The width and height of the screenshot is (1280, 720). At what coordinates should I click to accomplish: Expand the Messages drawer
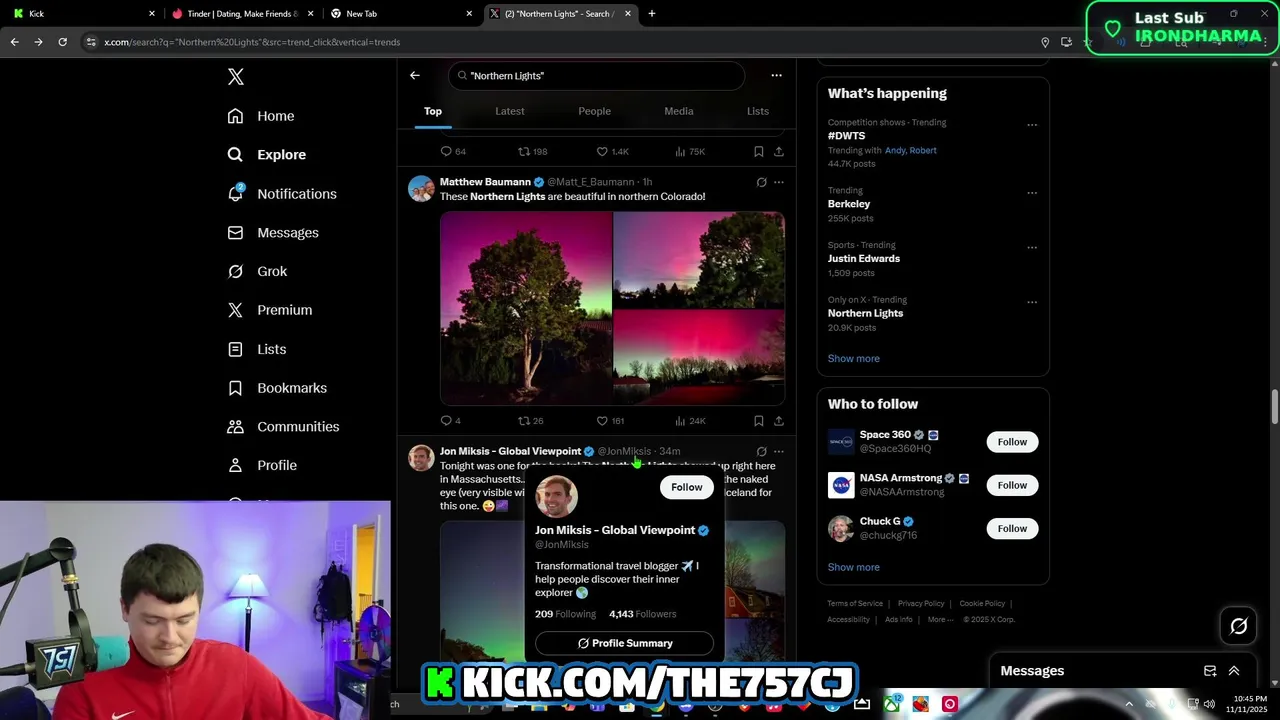(x=1234, y=671)
